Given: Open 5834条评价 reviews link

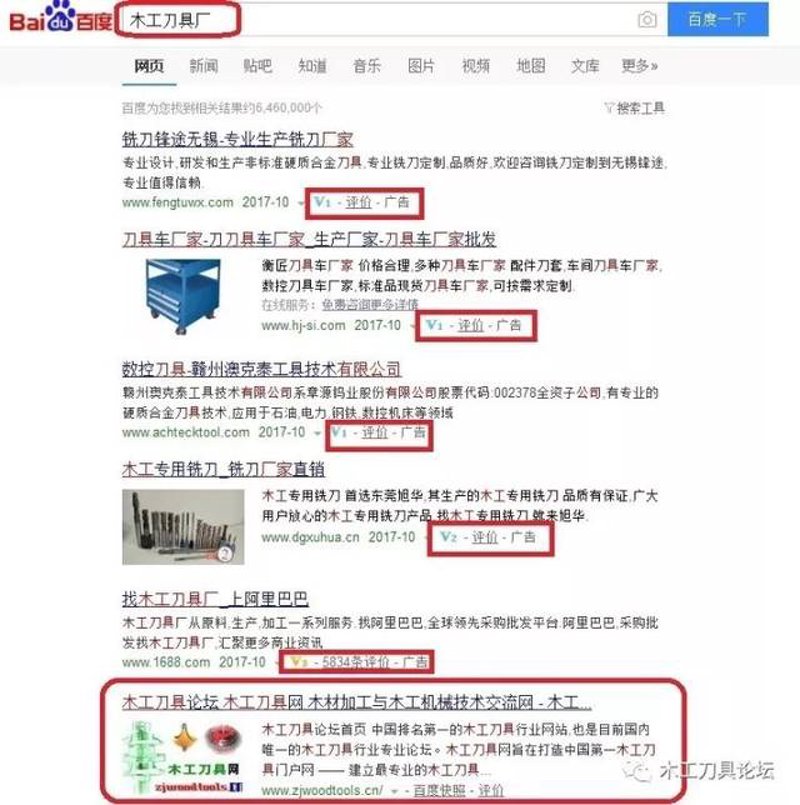Looking at the screenshot, I should (x=355, y=662).
